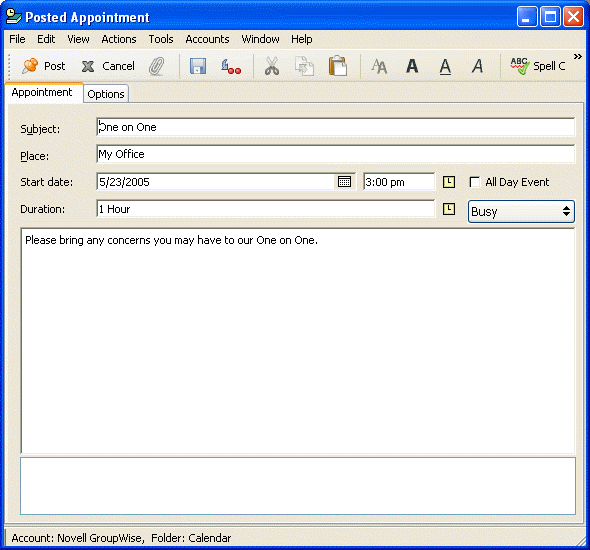Click the Cancel button

tap(108, 66)
